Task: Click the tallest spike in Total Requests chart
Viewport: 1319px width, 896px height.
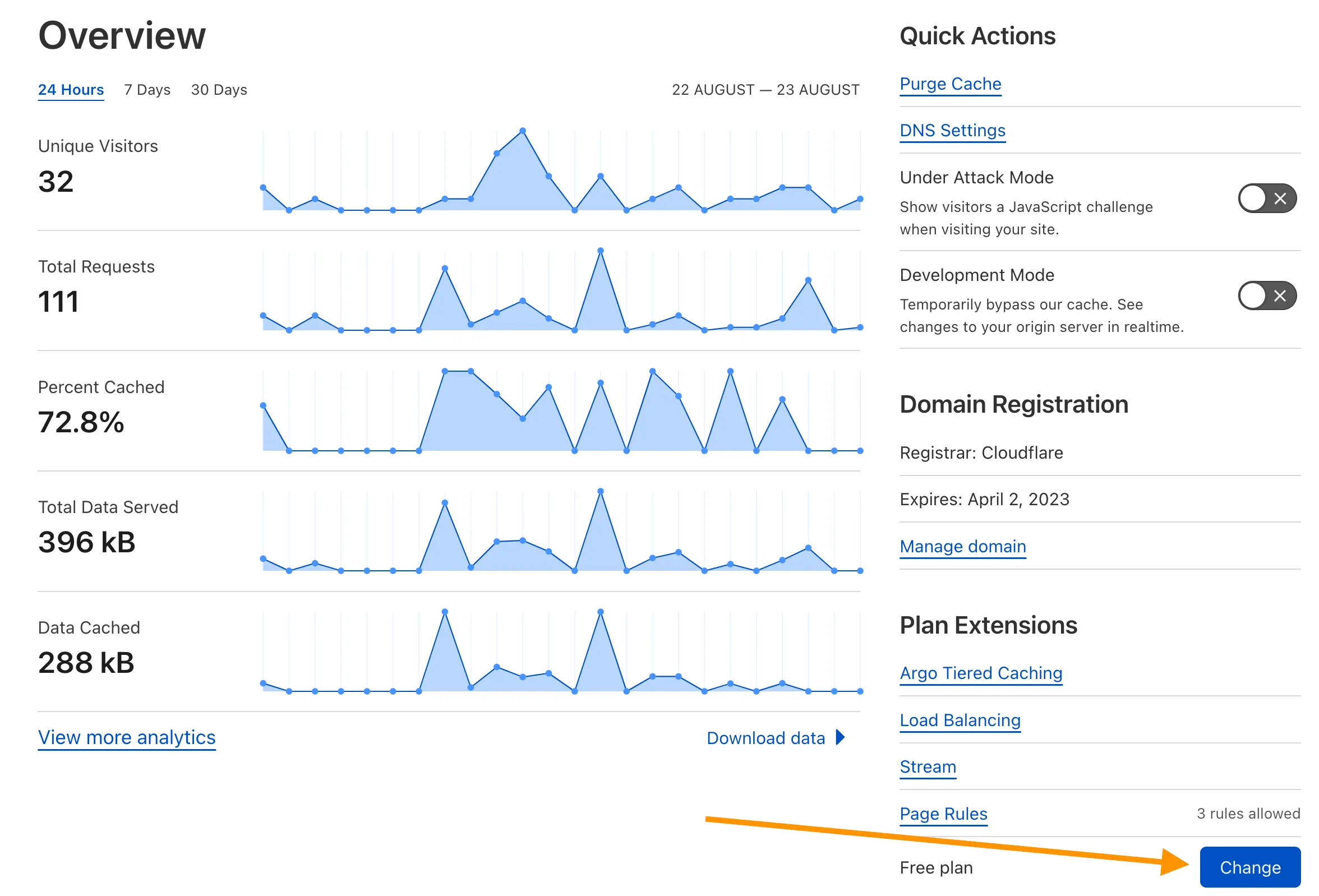Action: click(600, 250)
